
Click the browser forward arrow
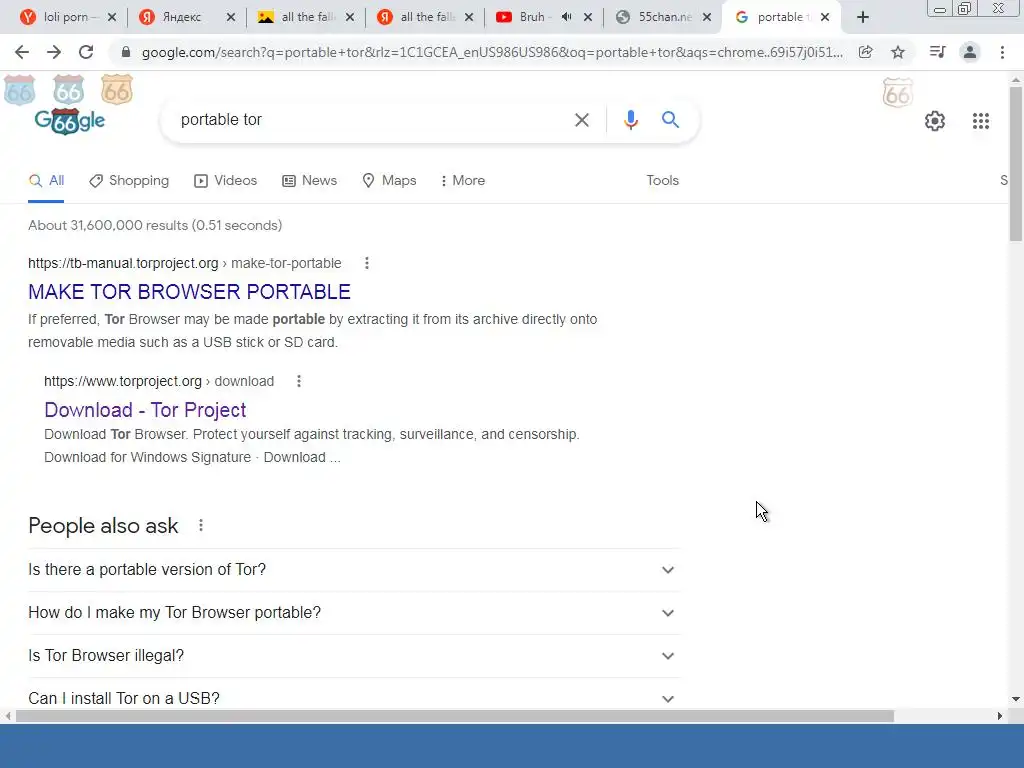click(54, 52)
